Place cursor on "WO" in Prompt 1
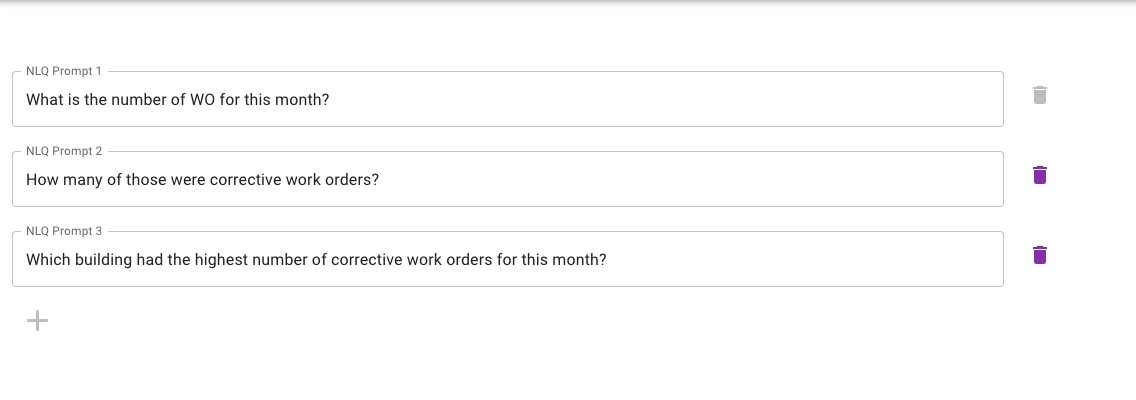Screen dimensions: 1136x400 202,100
